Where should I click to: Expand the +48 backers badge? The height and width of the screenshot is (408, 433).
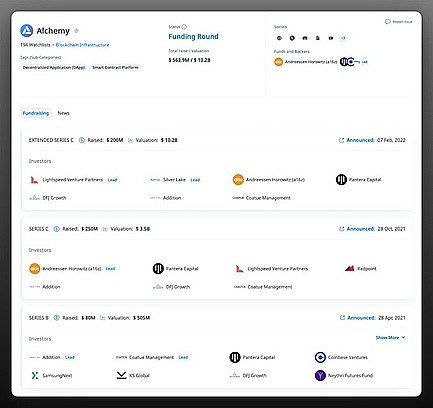(x=364, y=62)
